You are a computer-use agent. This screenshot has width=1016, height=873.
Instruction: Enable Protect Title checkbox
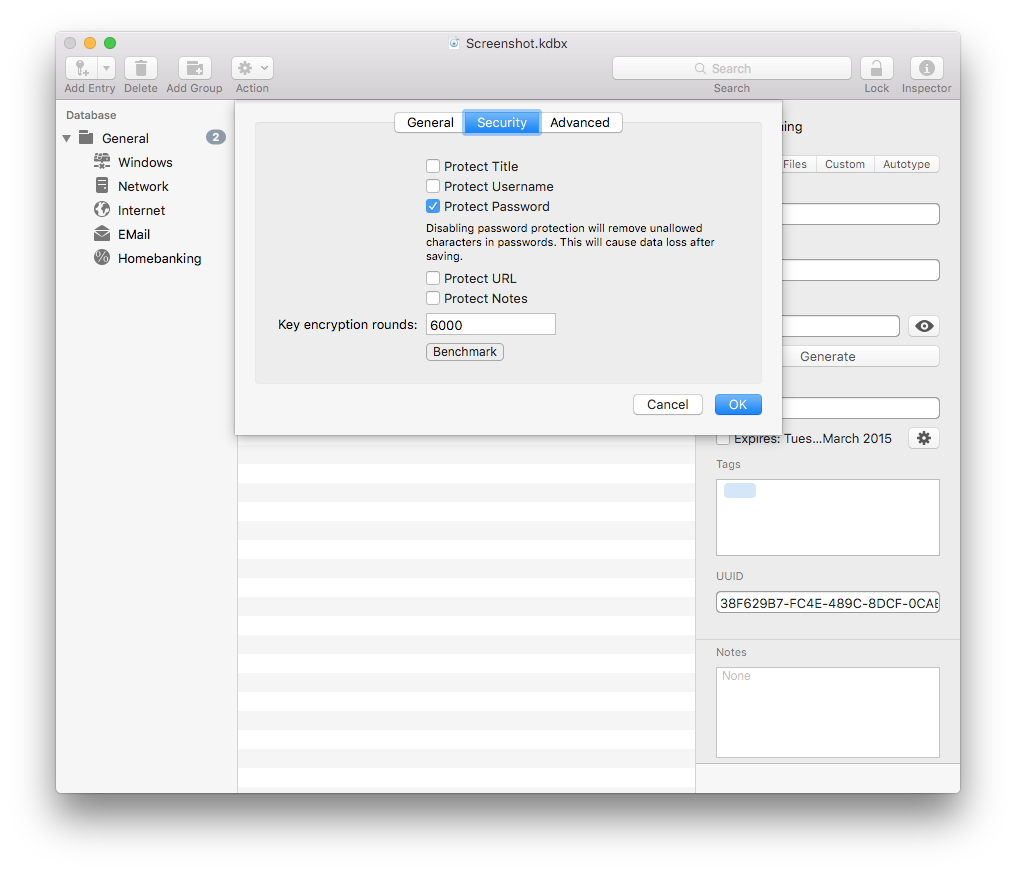(x=433, y=167)
